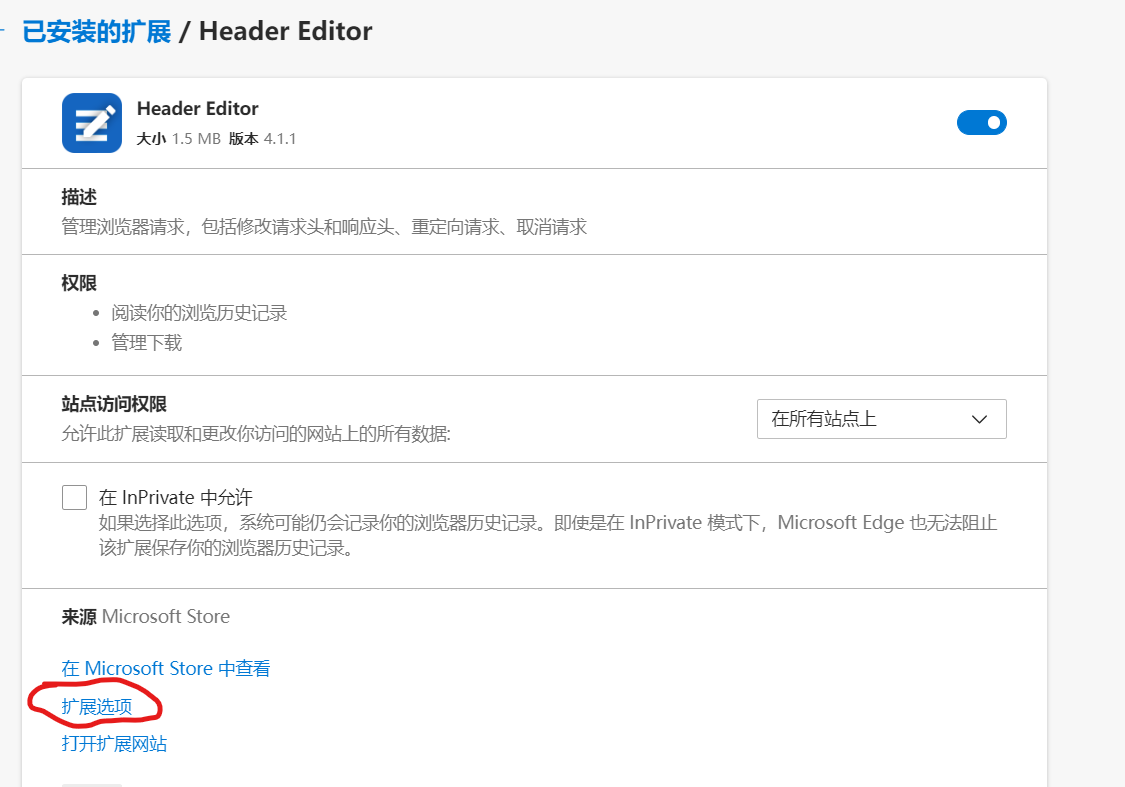Image resolution: width=1125 pixels, height=787 pixels.
Task: Select the 管理下载 permission text
Action: click(146, 343)
